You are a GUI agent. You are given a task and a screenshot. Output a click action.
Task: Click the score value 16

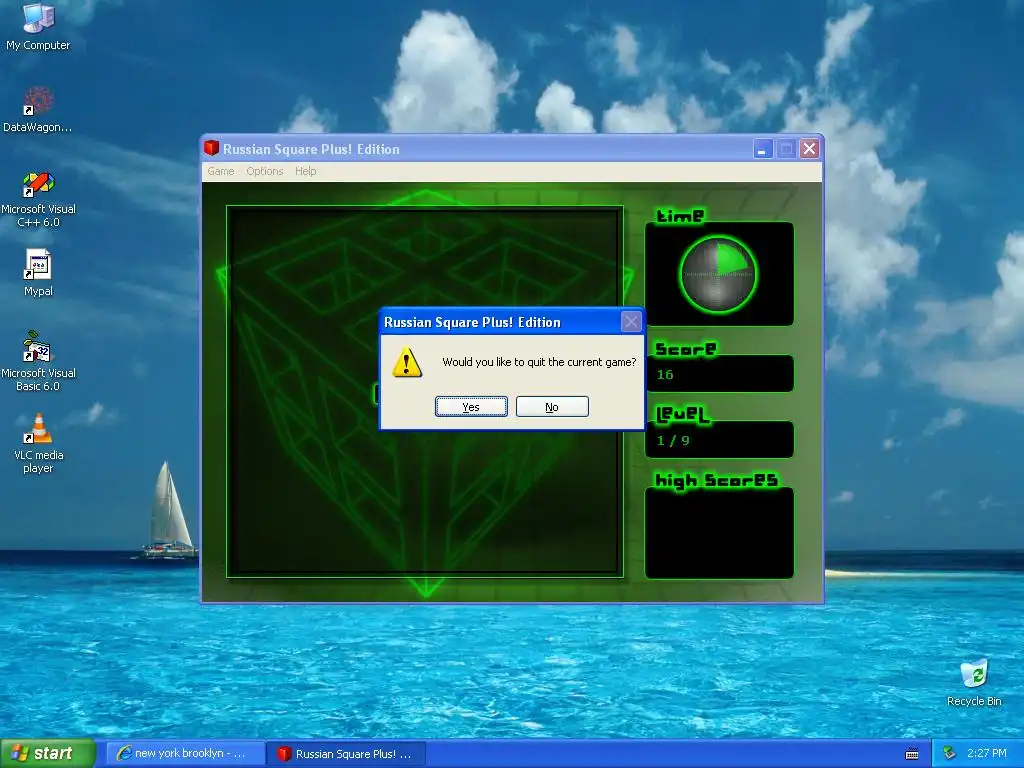[x=665, y=374]
